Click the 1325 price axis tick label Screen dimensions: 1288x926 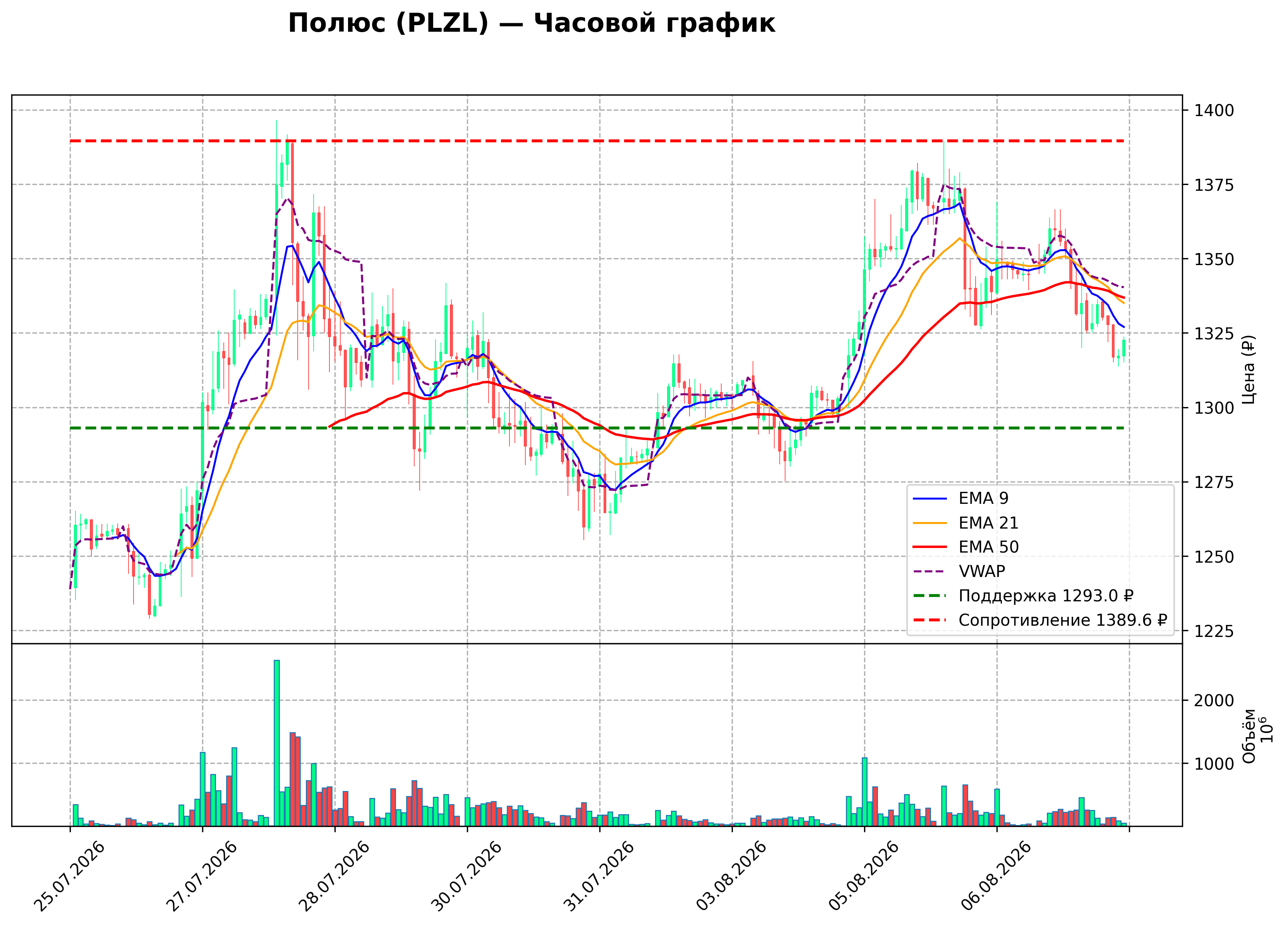point(1214,333)
